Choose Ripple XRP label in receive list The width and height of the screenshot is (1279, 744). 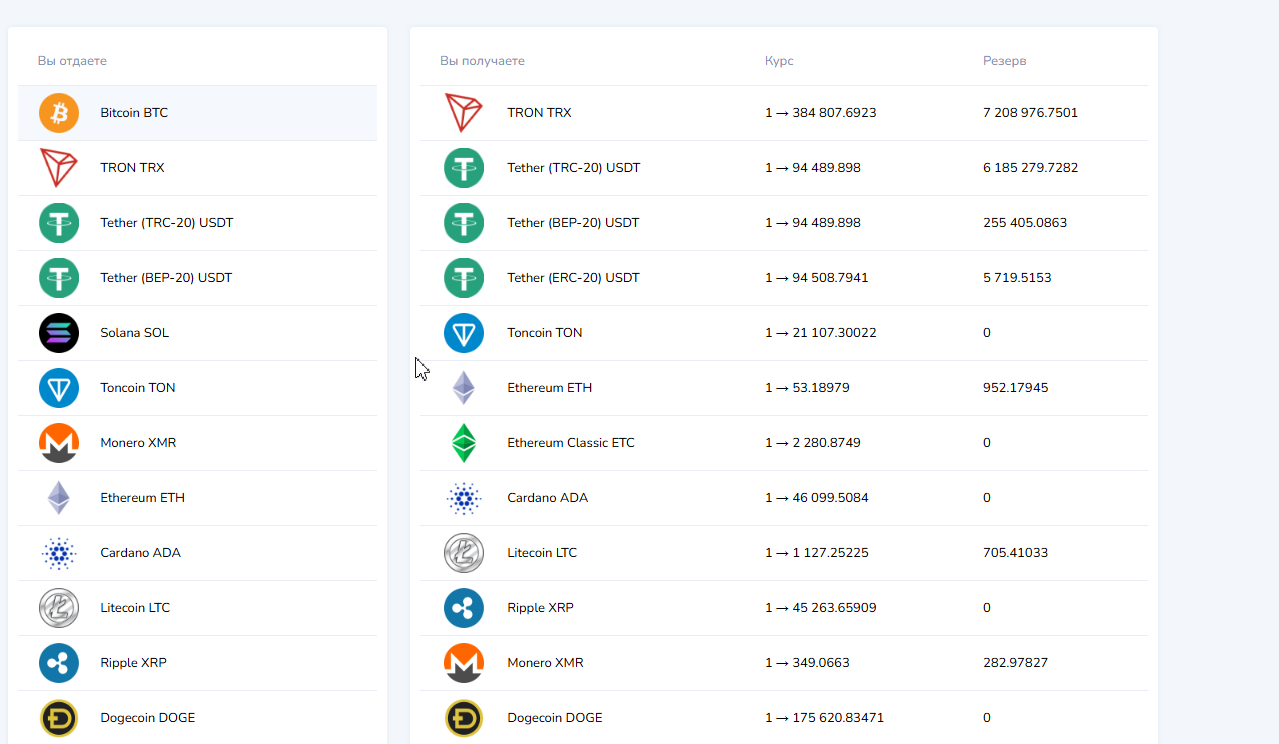541,608
